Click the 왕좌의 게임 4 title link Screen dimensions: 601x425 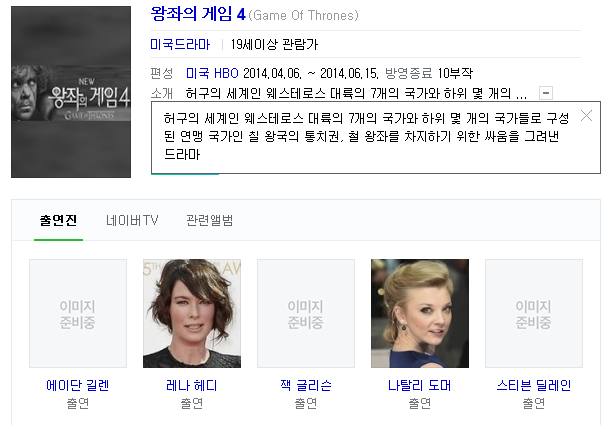[x=197, y=15]
